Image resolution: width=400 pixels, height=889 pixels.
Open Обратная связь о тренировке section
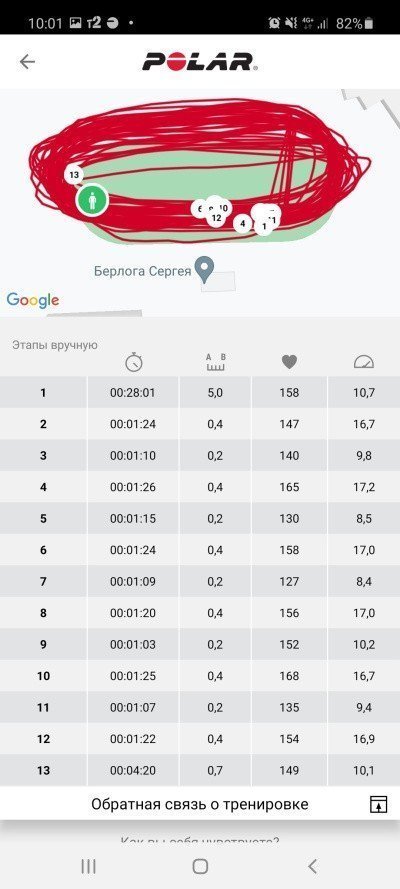tap(200, 803)
